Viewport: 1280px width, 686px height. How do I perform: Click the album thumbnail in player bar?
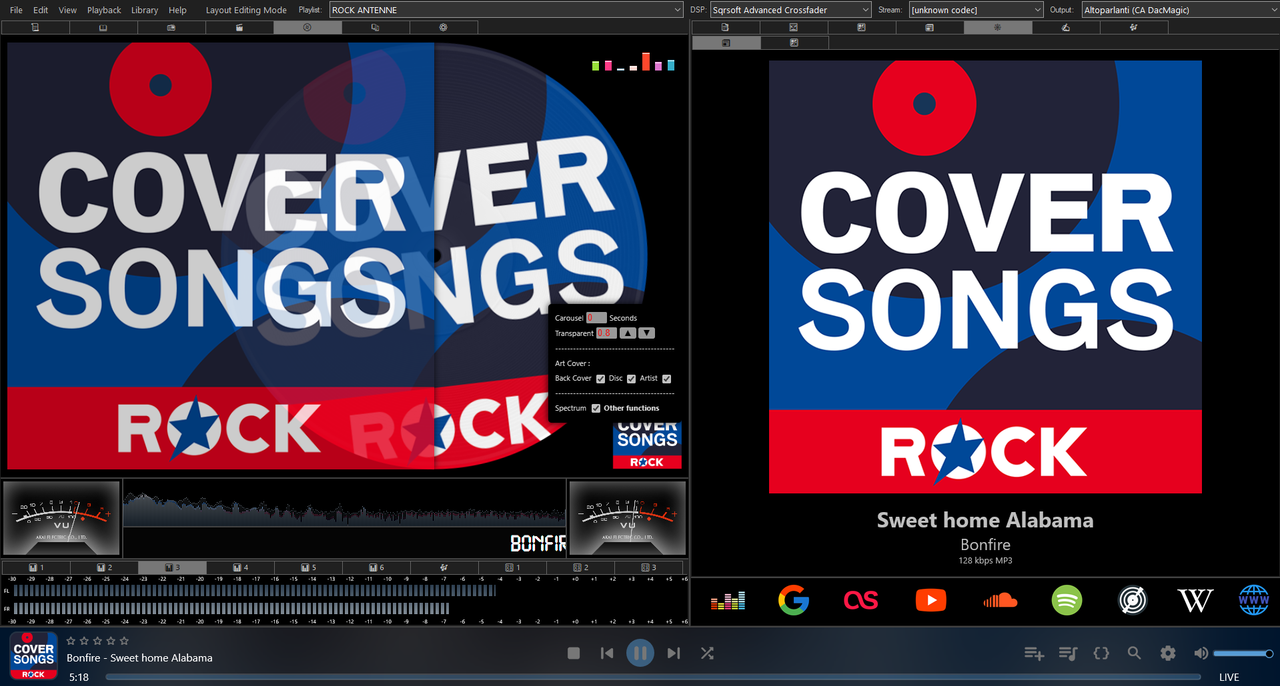coord(34,656)
